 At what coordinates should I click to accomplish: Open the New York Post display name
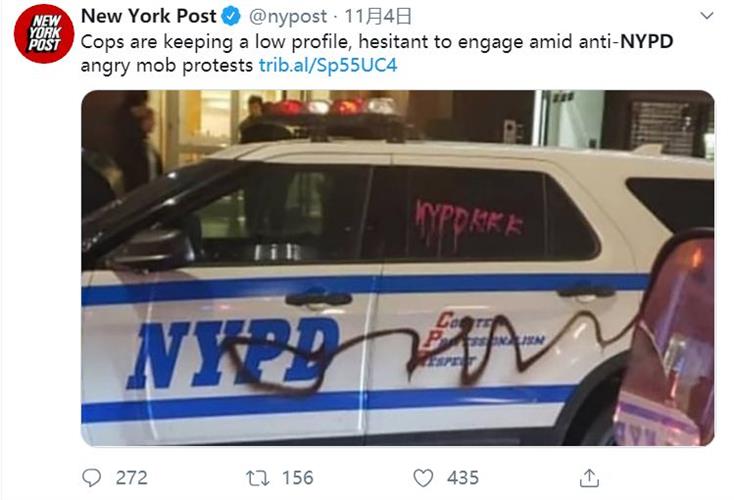coord(148,16)
